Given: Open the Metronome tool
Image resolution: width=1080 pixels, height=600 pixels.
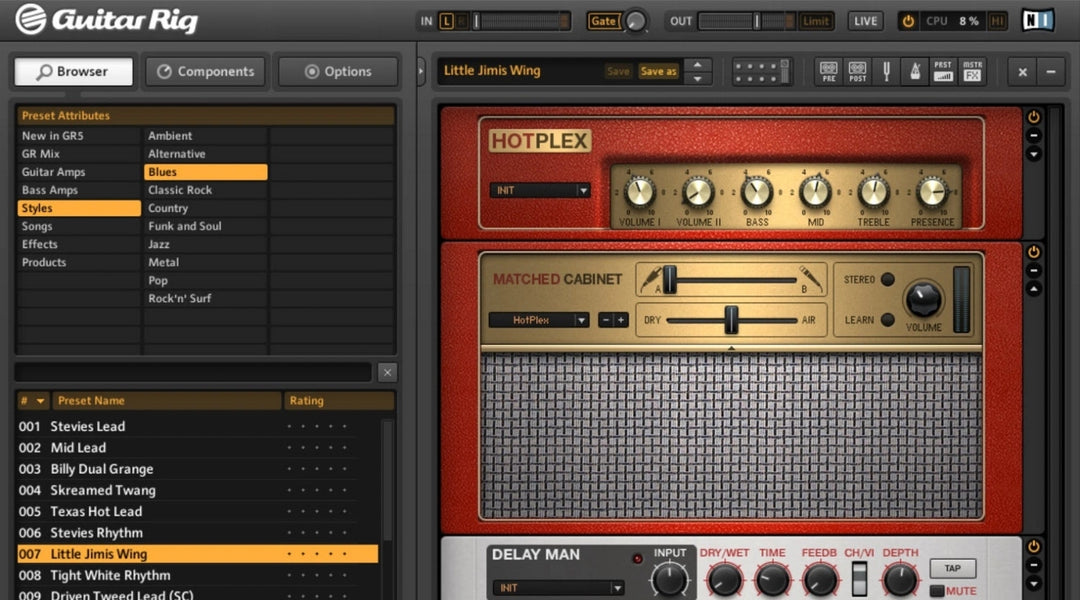Looking at the screenshot, I should tap(914, 71).
